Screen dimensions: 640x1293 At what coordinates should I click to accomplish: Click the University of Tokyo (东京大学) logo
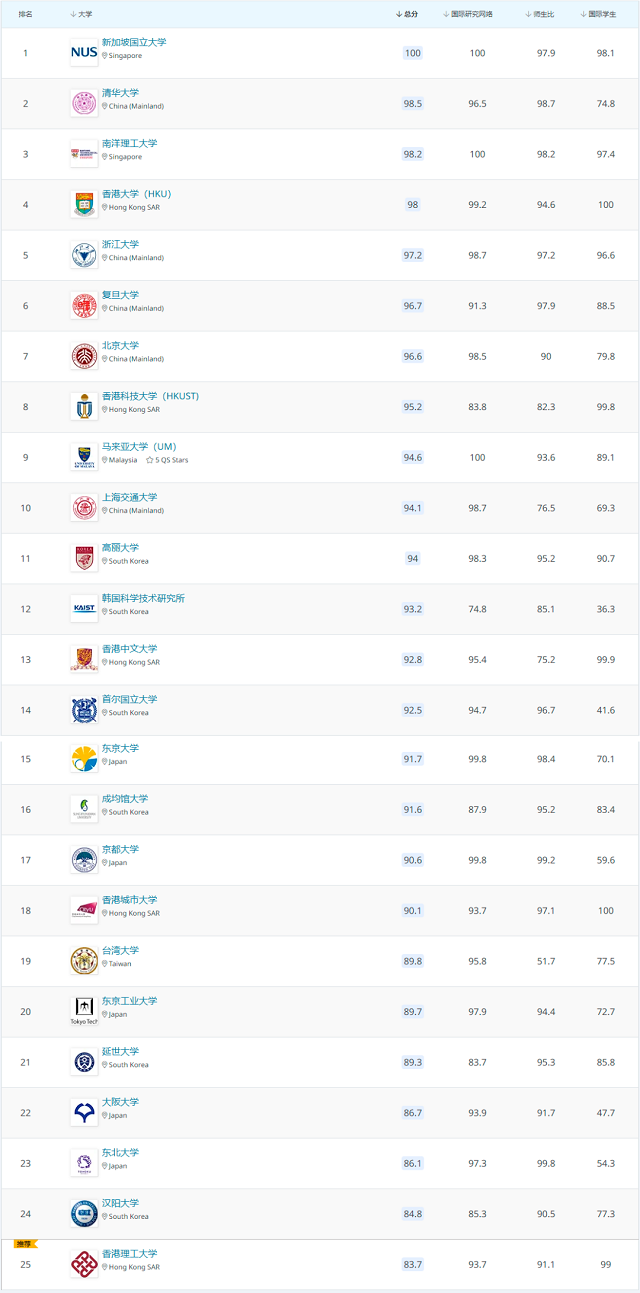[84, 759]
